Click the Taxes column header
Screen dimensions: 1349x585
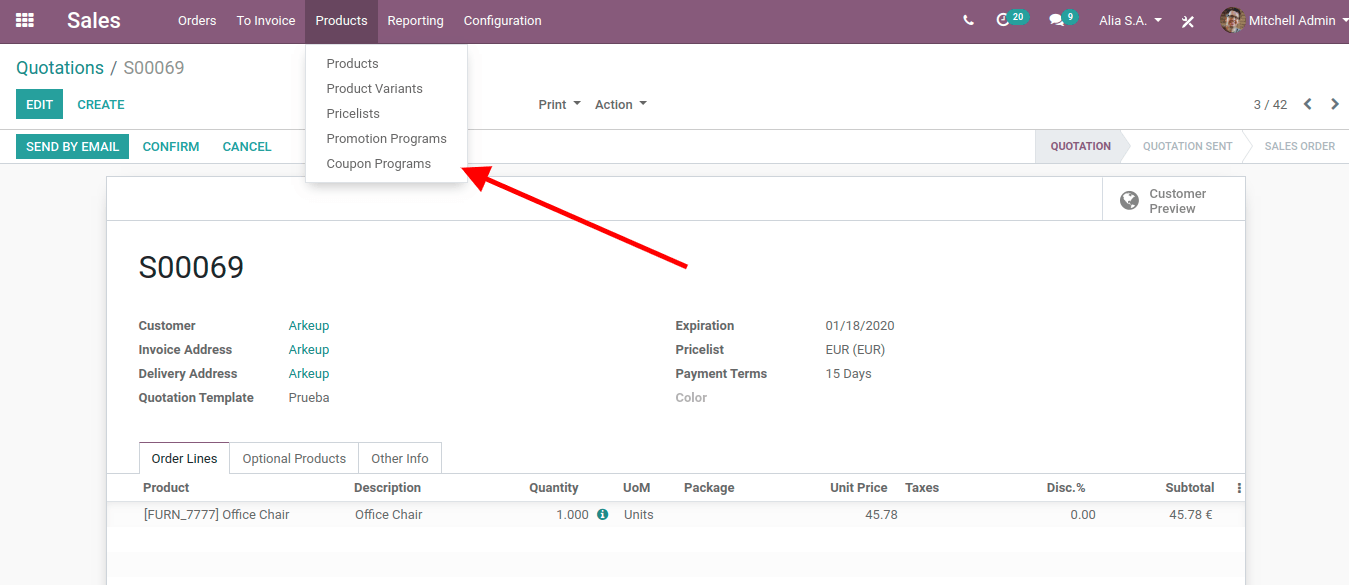point(922,488)
